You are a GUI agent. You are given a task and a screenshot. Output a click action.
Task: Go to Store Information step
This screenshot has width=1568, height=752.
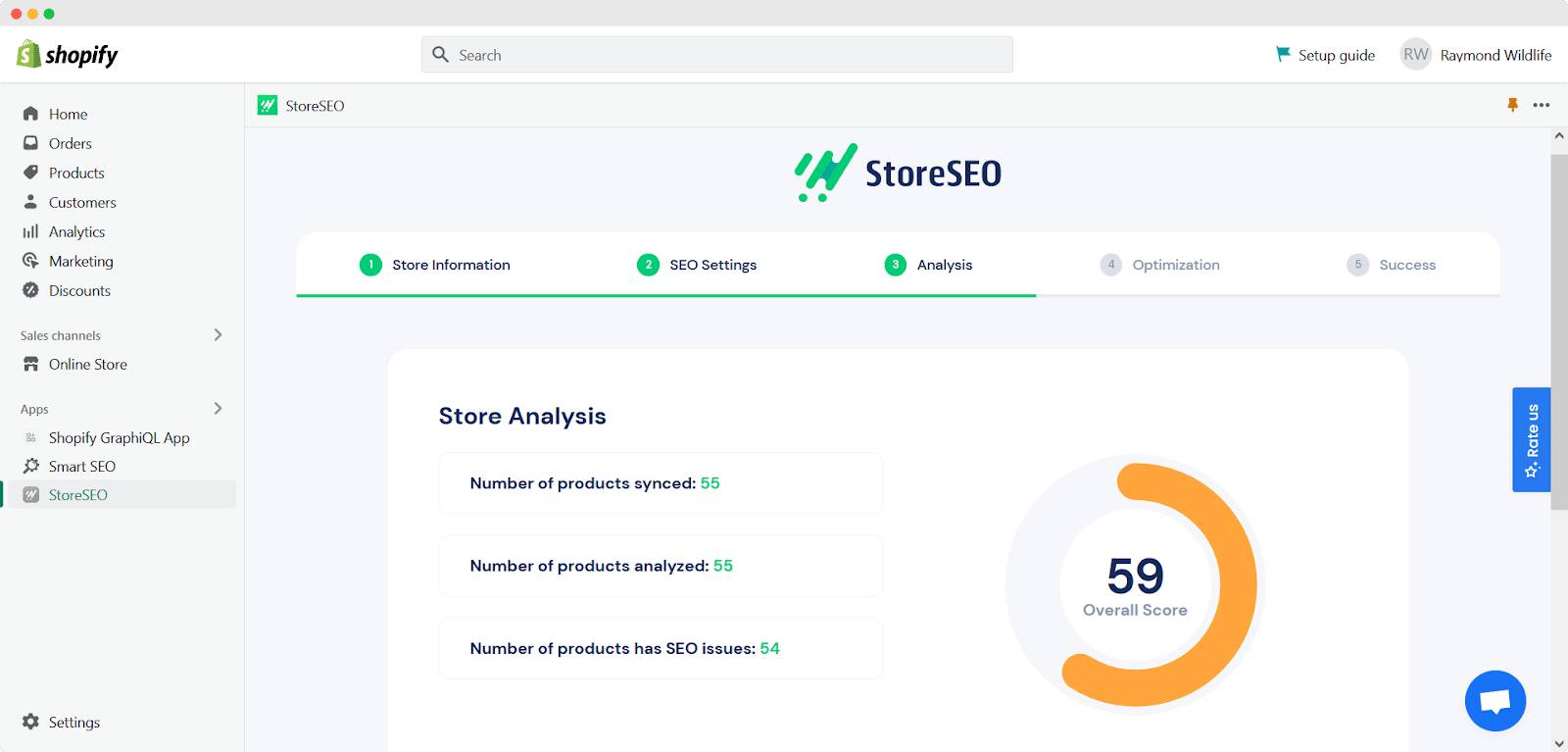point(435,265)
